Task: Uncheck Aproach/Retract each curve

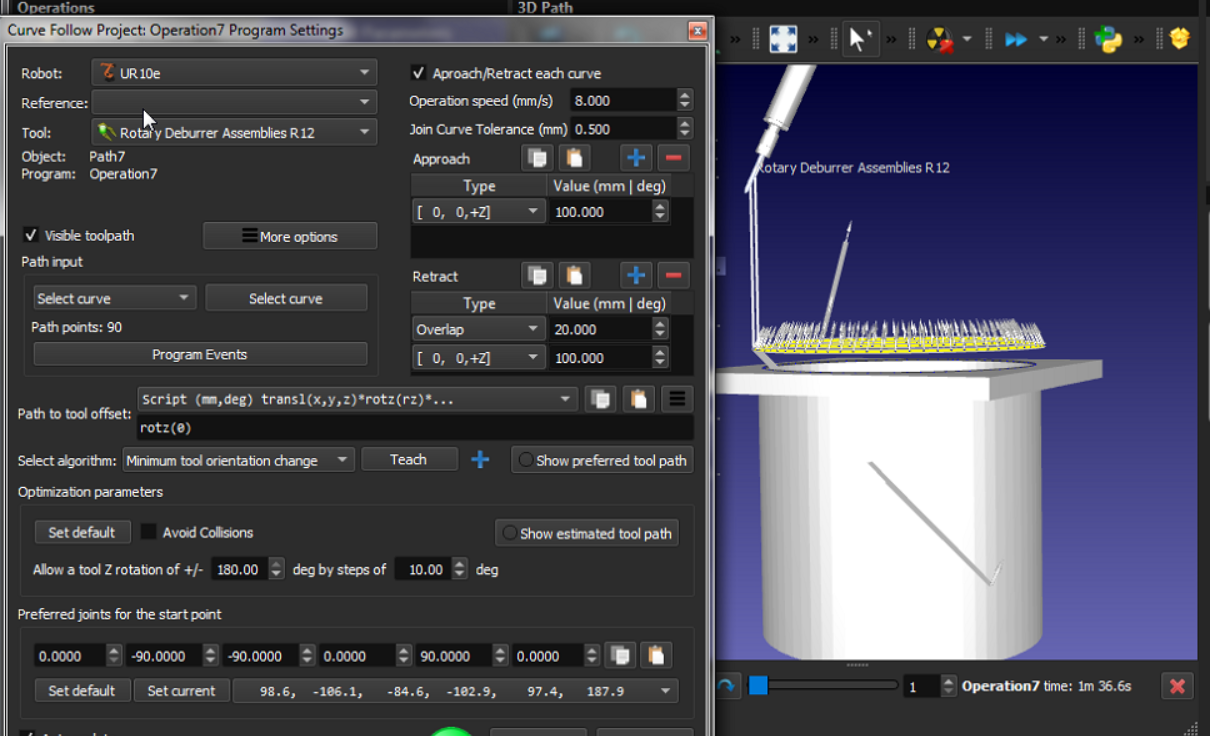Action: (419, 73)
